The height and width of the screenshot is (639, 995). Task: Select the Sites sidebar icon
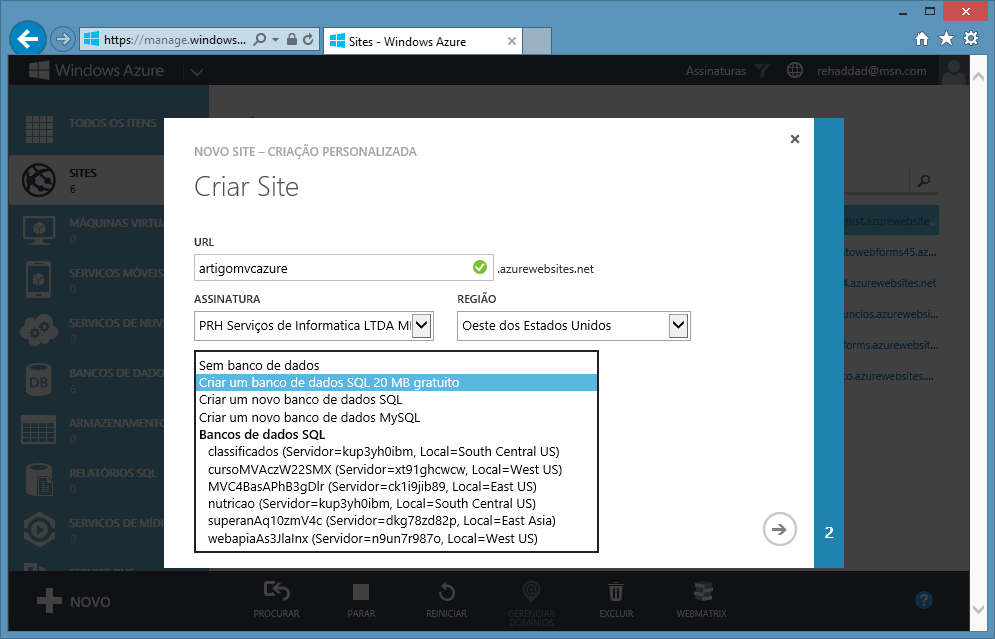point(39,180)
